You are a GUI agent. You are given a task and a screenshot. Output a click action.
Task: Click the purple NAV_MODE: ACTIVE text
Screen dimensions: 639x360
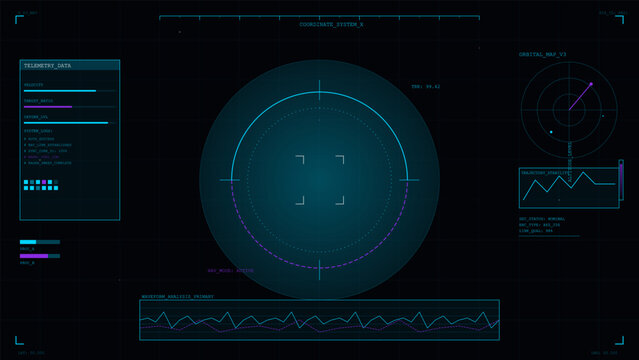(x=230, y=270)
